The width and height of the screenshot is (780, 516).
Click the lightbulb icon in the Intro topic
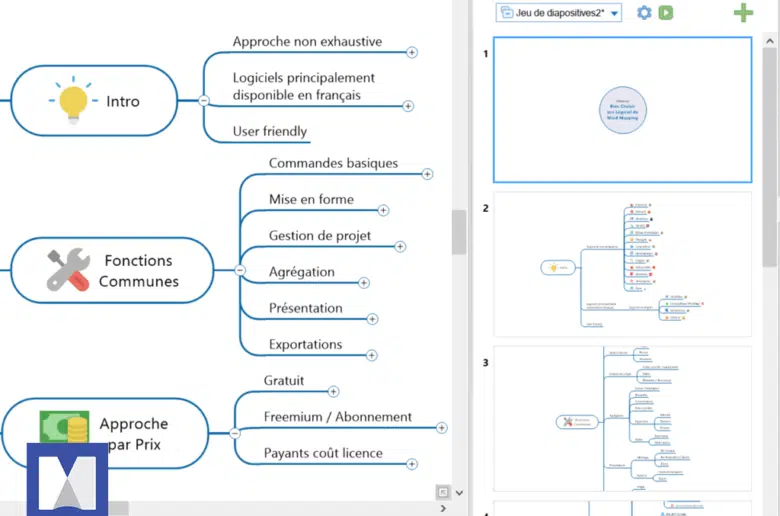(73, 102)
